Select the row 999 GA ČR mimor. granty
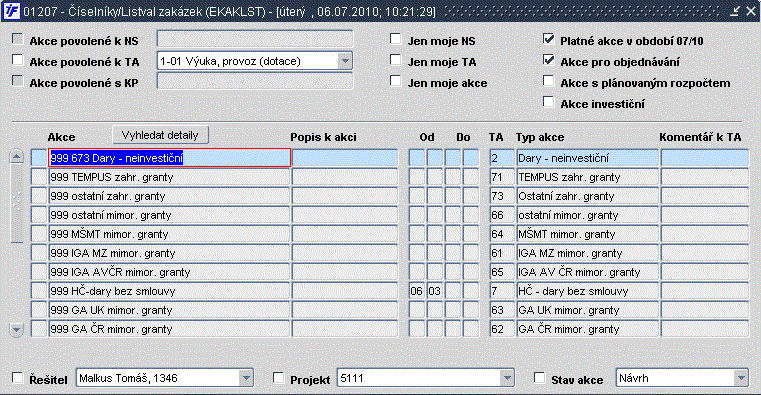761x395 pixels. click(169, 329)
